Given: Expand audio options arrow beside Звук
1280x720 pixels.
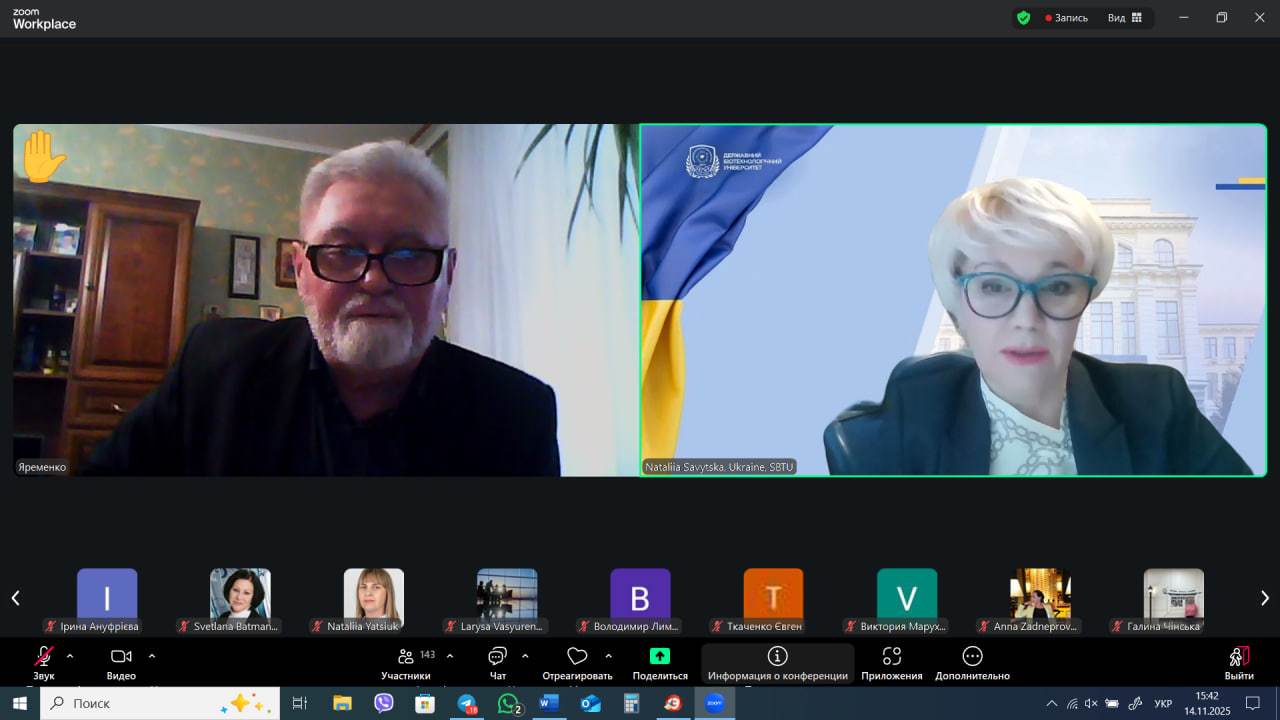Looking at the screenshot, I should pos(70,656).
